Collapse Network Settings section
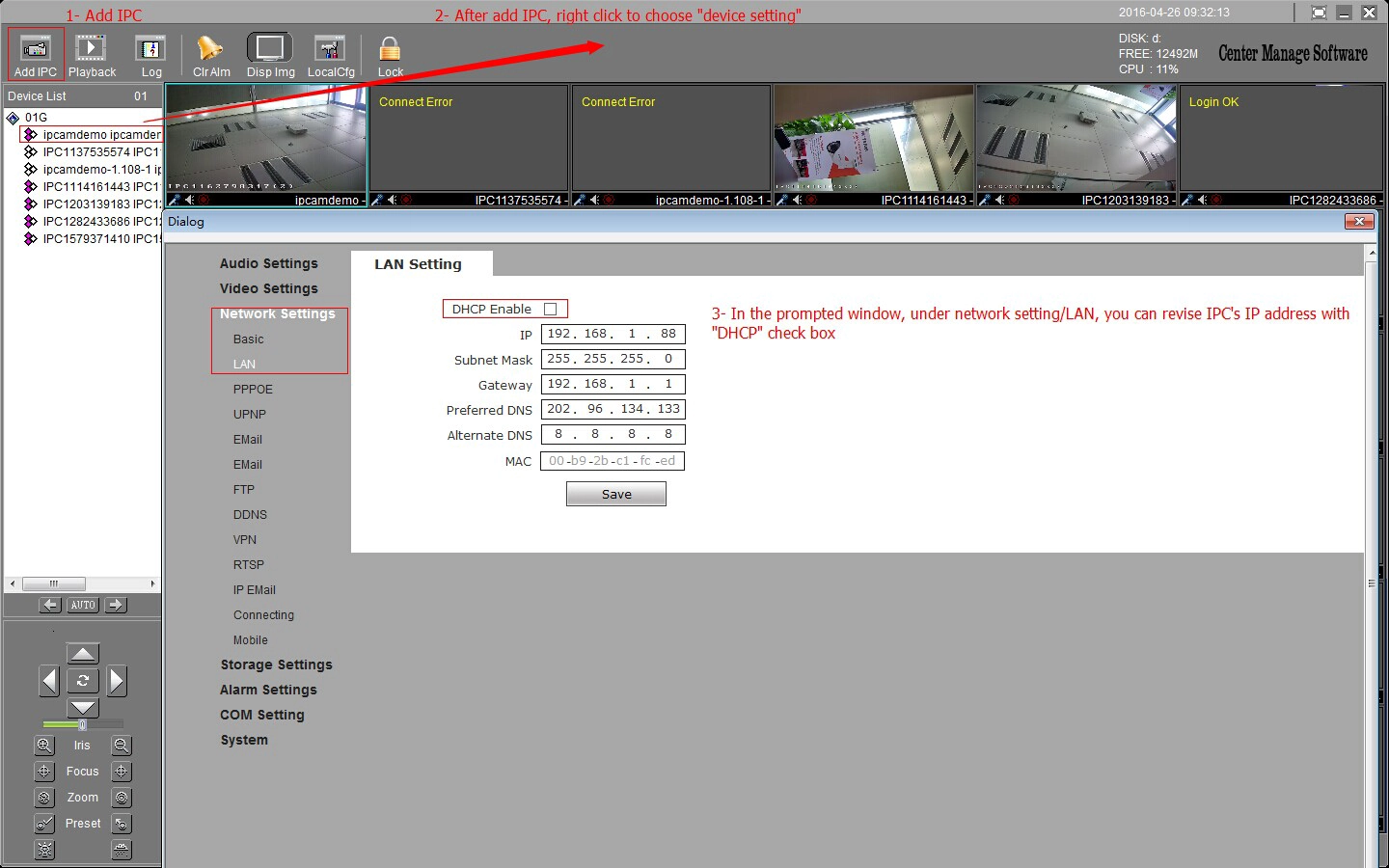The width and height of the screenshot is (1389, 868). click(x=277, y=313)
